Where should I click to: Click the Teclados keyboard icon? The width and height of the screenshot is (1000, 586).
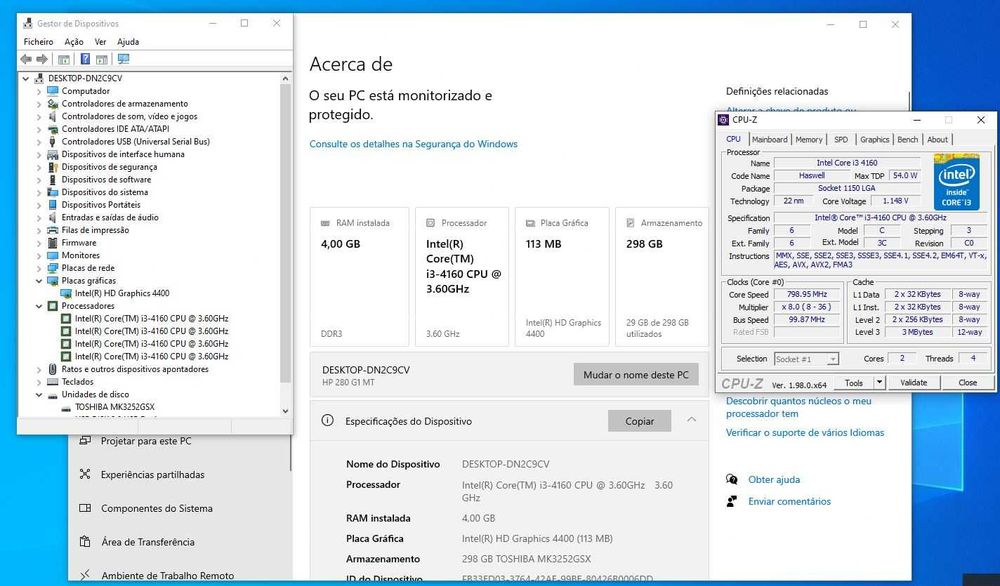pyautogui.click(x=53, y=381)
